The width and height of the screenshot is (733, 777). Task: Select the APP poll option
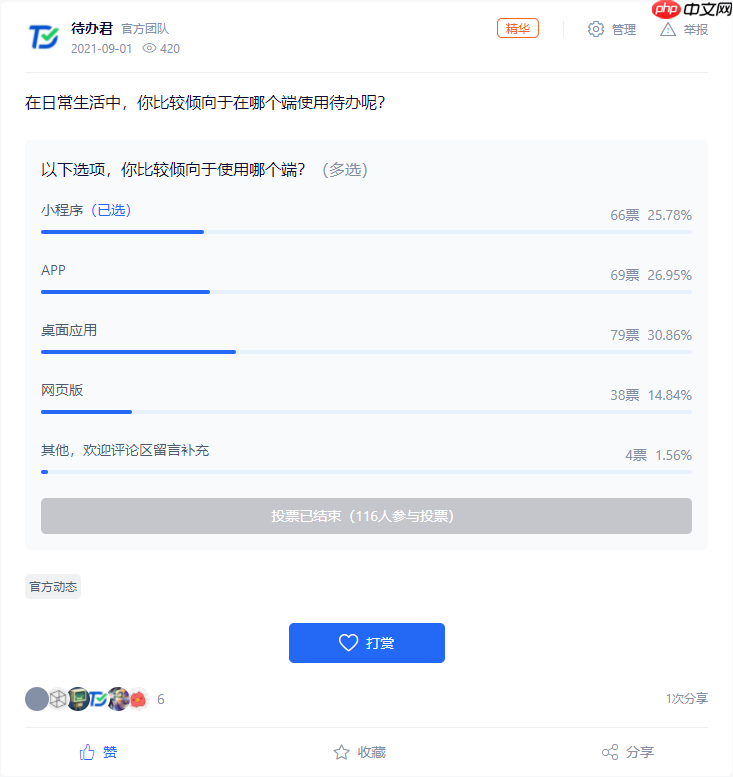[54, 270]
